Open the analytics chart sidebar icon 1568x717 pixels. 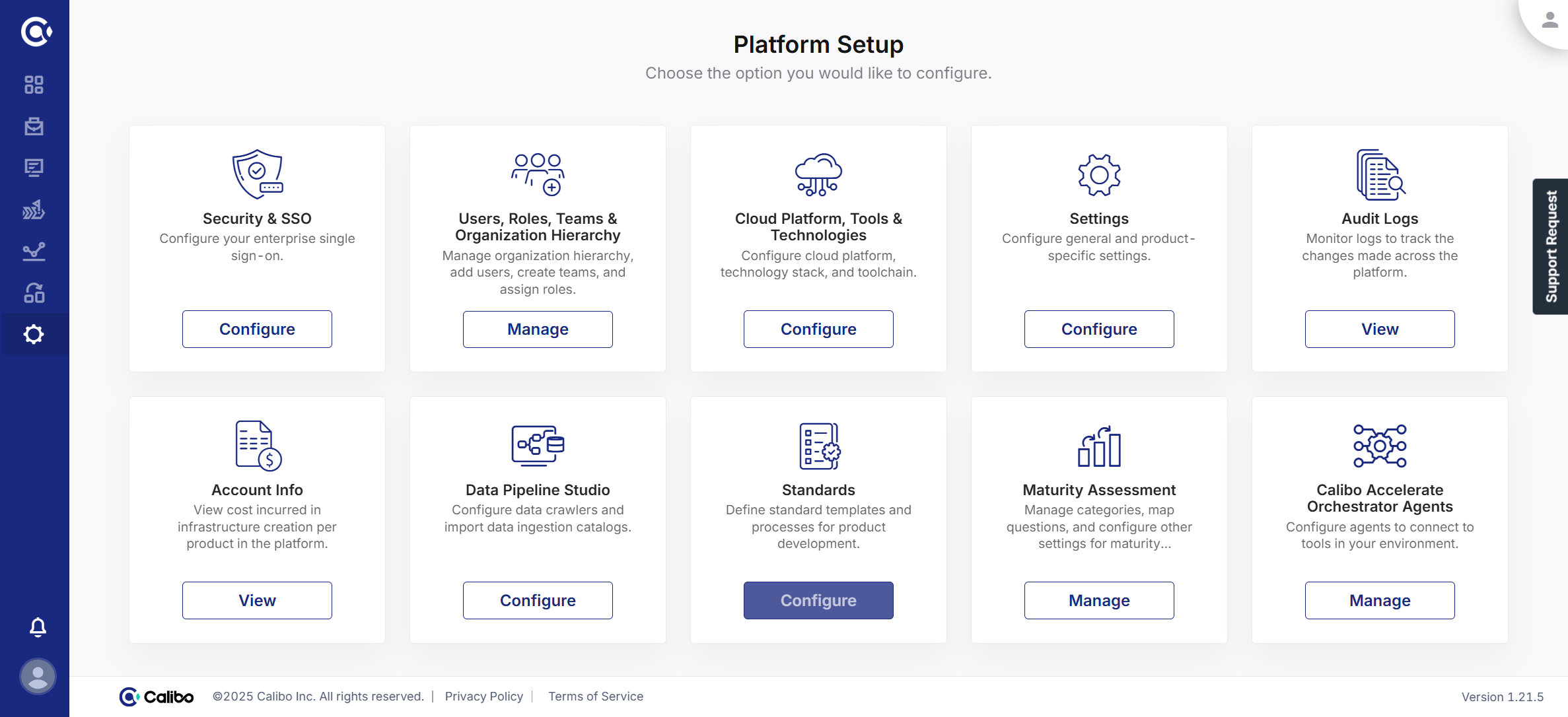(34, 252)
